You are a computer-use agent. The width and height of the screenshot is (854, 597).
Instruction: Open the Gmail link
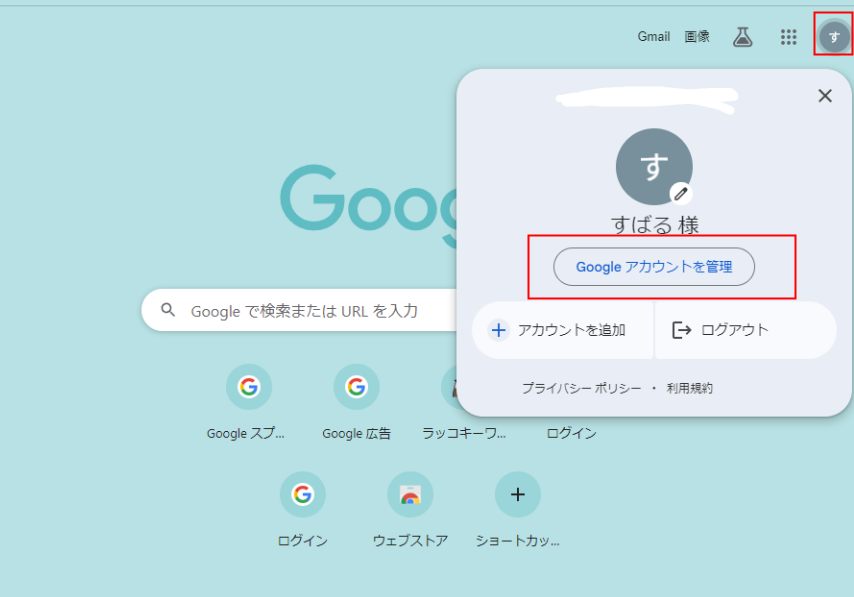(x=653, y=36)
